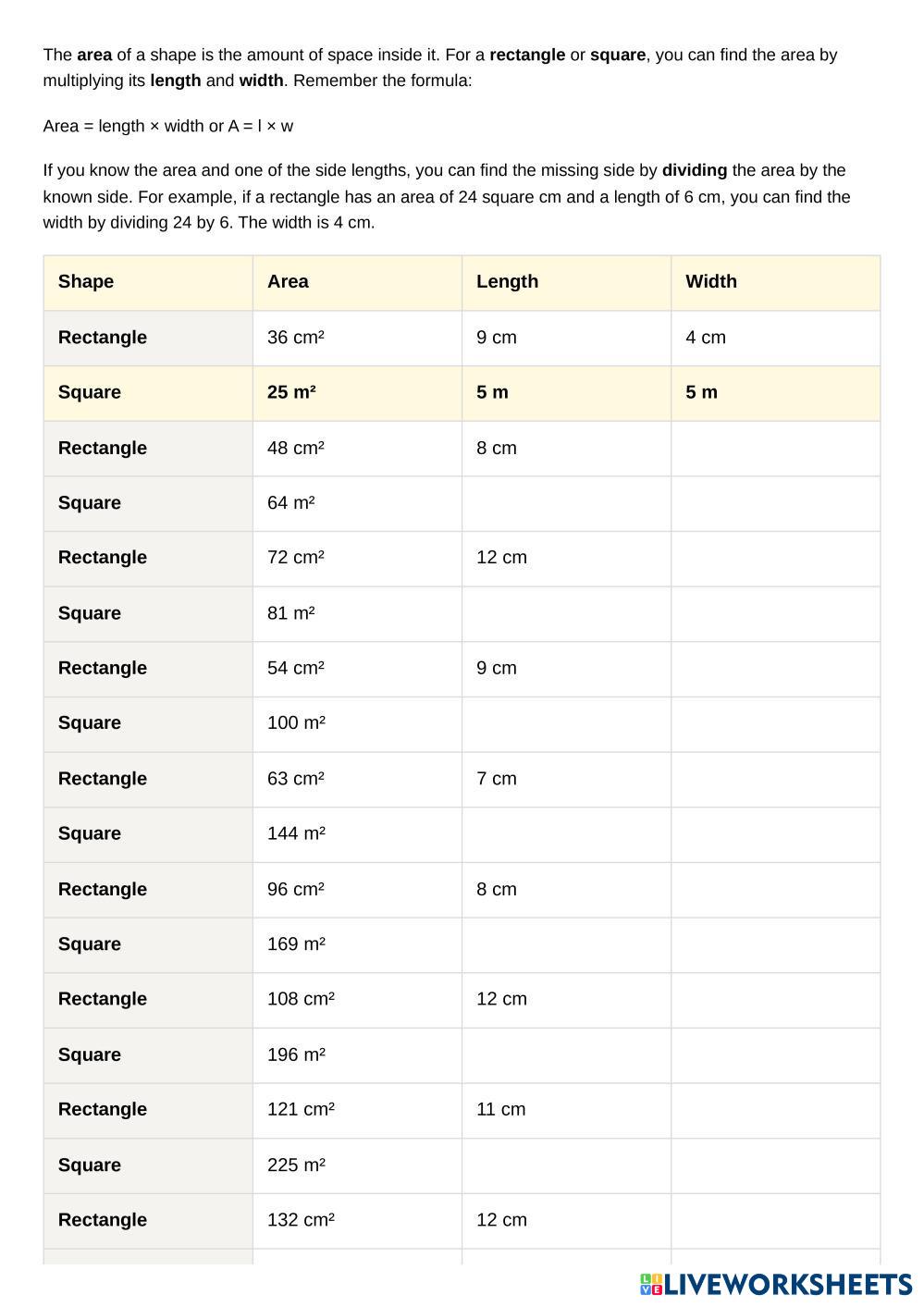924x1307 pixels.
Task: Click the width field for 169 m² square
Action: [775, 944]
